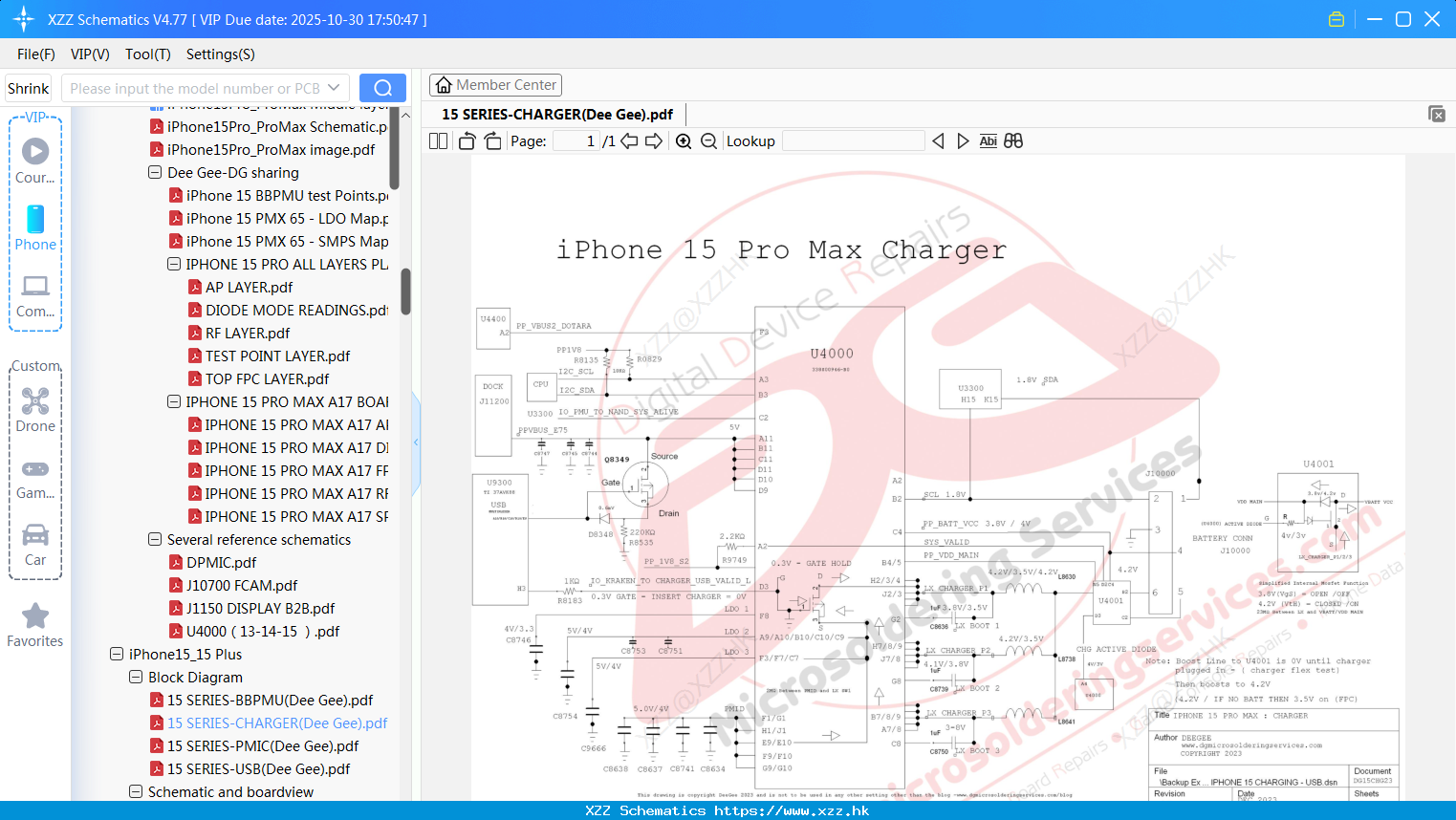Open J10700 FCAM.pdf

233,586
